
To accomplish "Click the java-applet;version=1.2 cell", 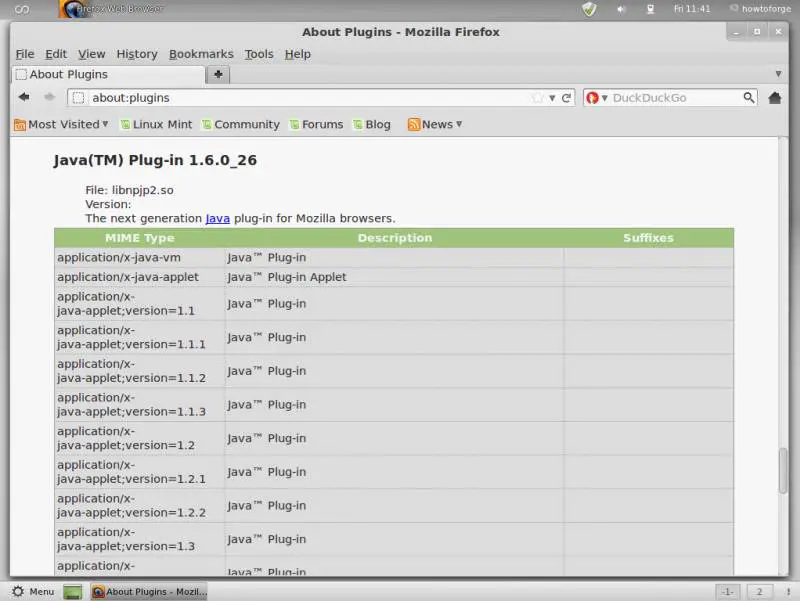I will click(x=140, y=438).
